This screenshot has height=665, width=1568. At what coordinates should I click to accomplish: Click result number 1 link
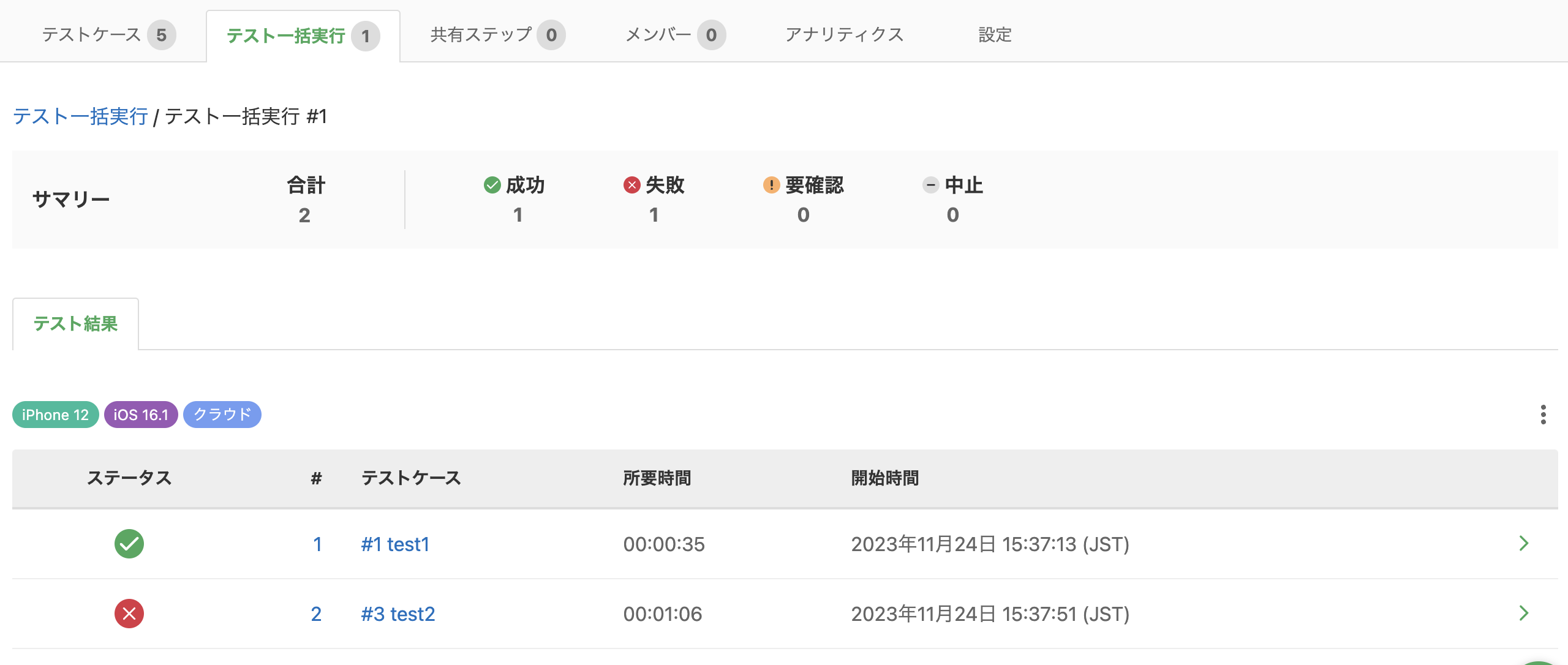(317, 544)
